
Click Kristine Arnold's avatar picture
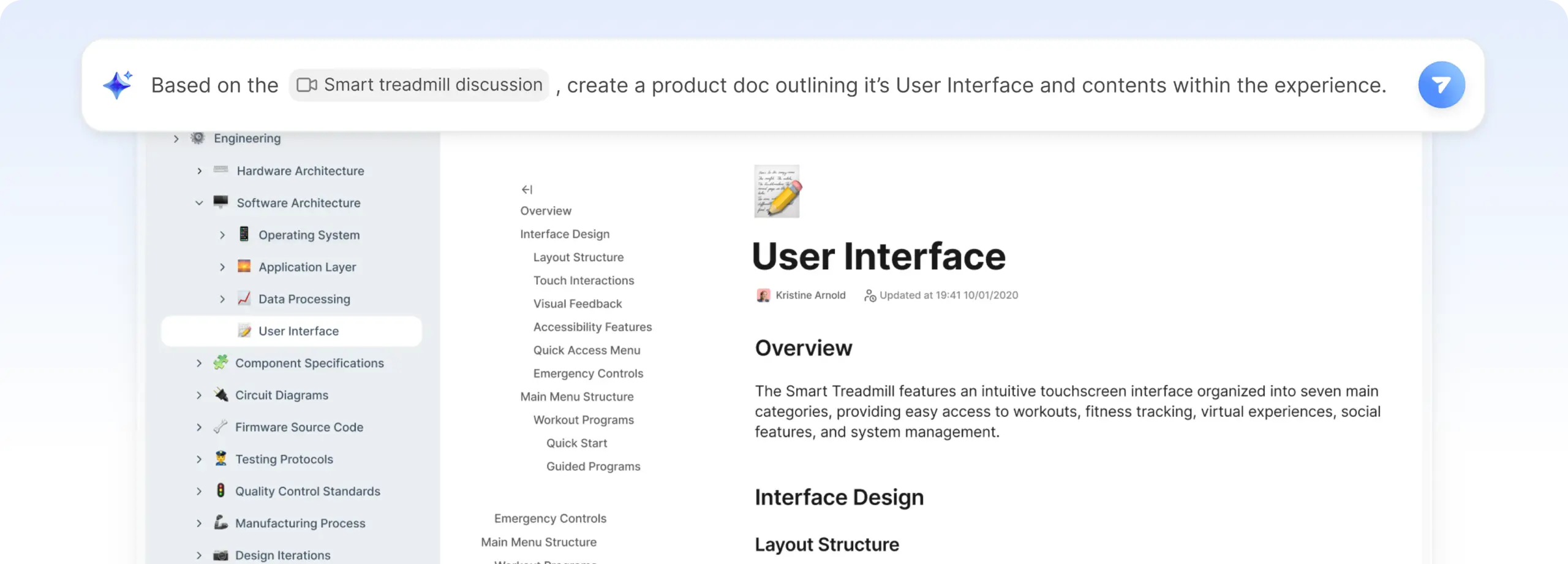(x=763, y=295)
